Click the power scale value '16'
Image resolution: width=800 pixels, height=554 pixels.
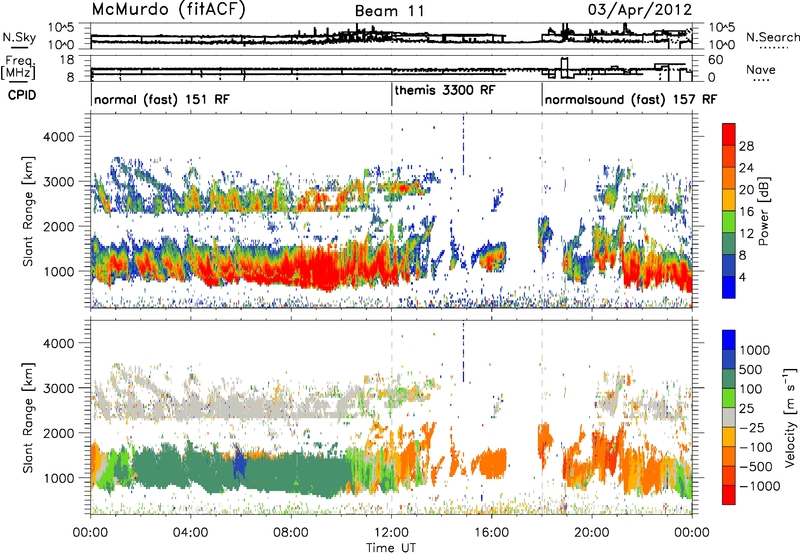pos(746,212)
